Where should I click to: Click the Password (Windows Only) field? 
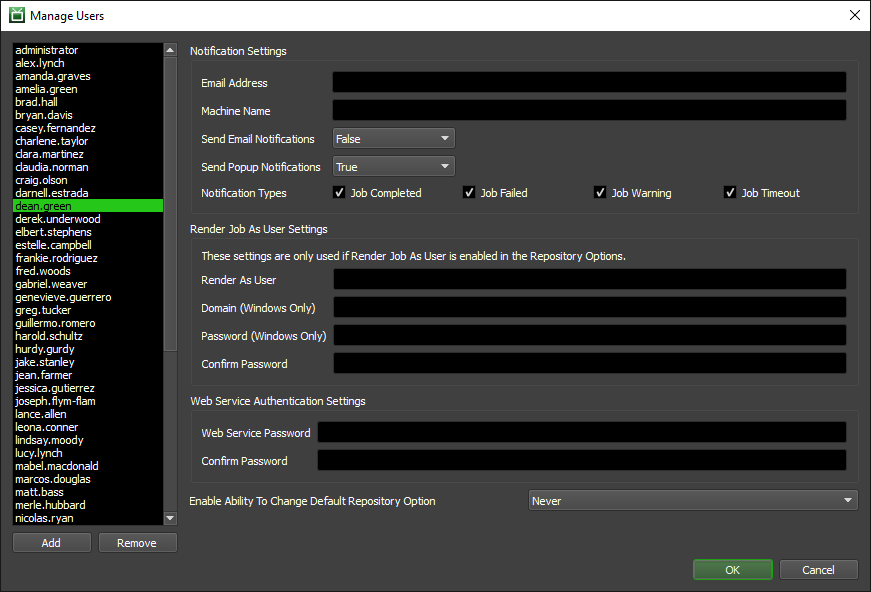pos(590,335)
